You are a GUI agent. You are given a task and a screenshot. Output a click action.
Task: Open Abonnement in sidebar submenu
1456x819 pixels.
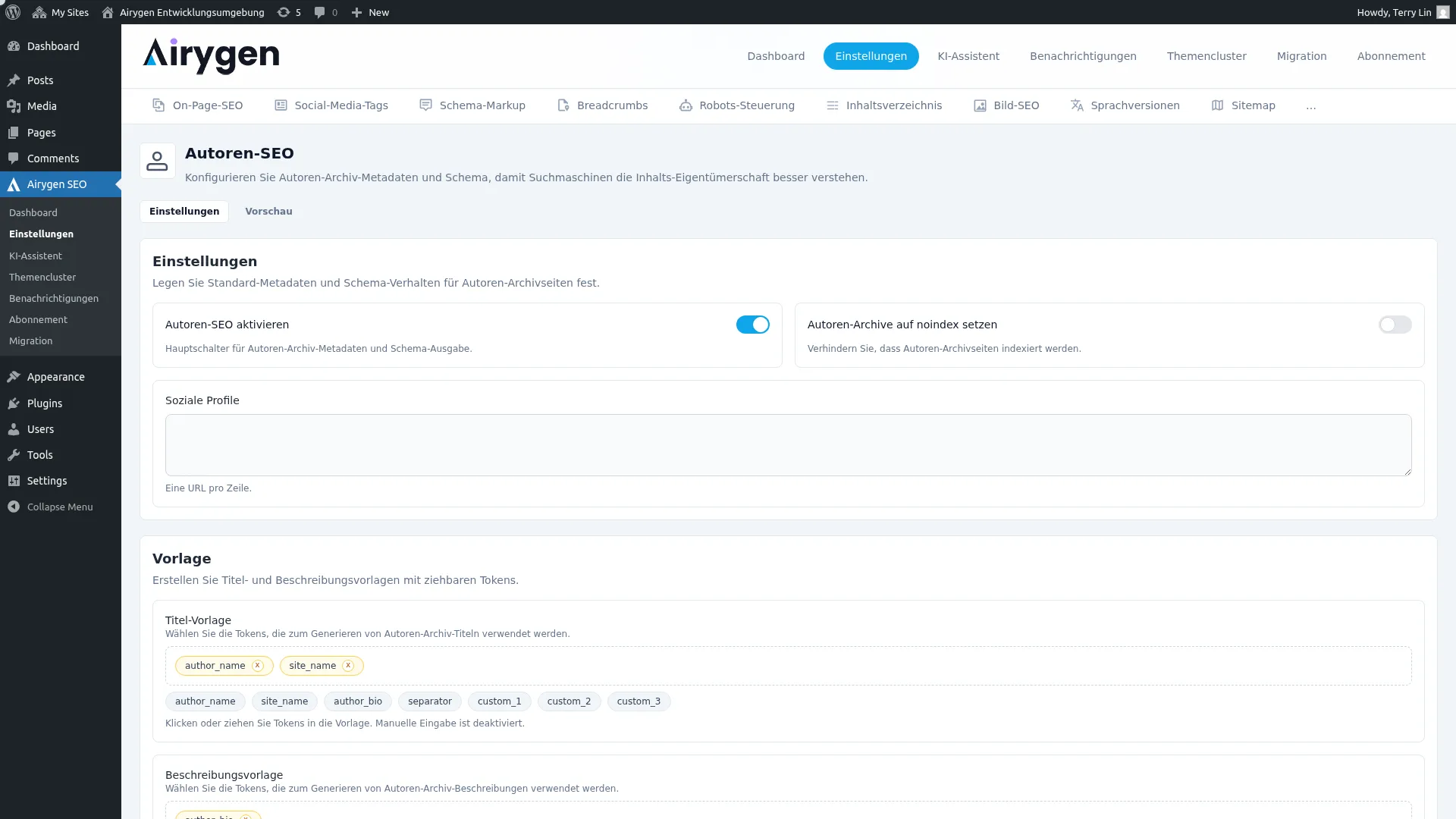coord(38,320)
